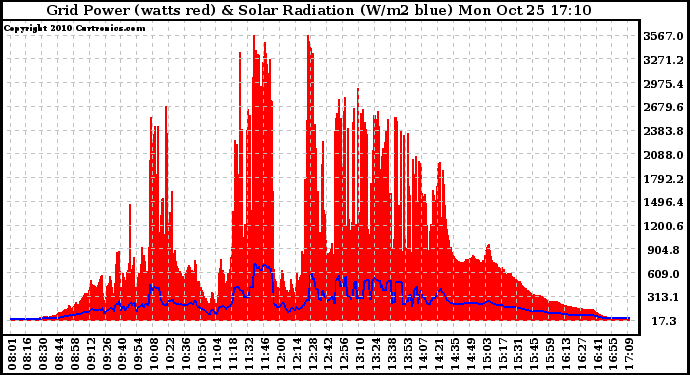Click the 13:53 time label

pyautogui.click(x=407, y=353)
